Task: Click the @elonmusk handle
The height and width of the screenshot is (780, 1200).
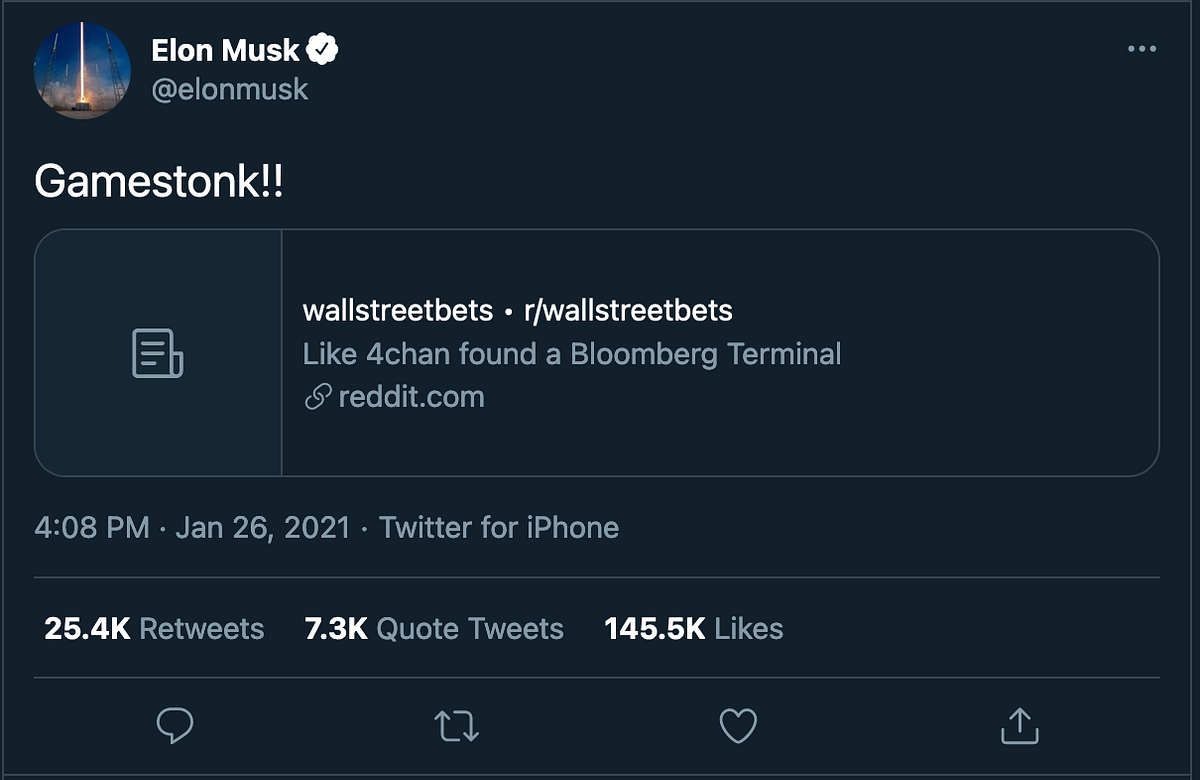Action: [230, 89]
